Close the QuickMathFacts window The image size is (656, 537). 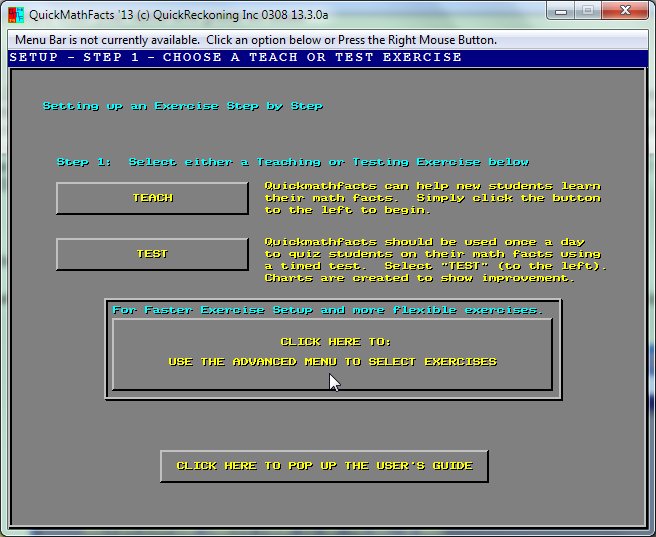pyautogui.click(x=626, y=11)
